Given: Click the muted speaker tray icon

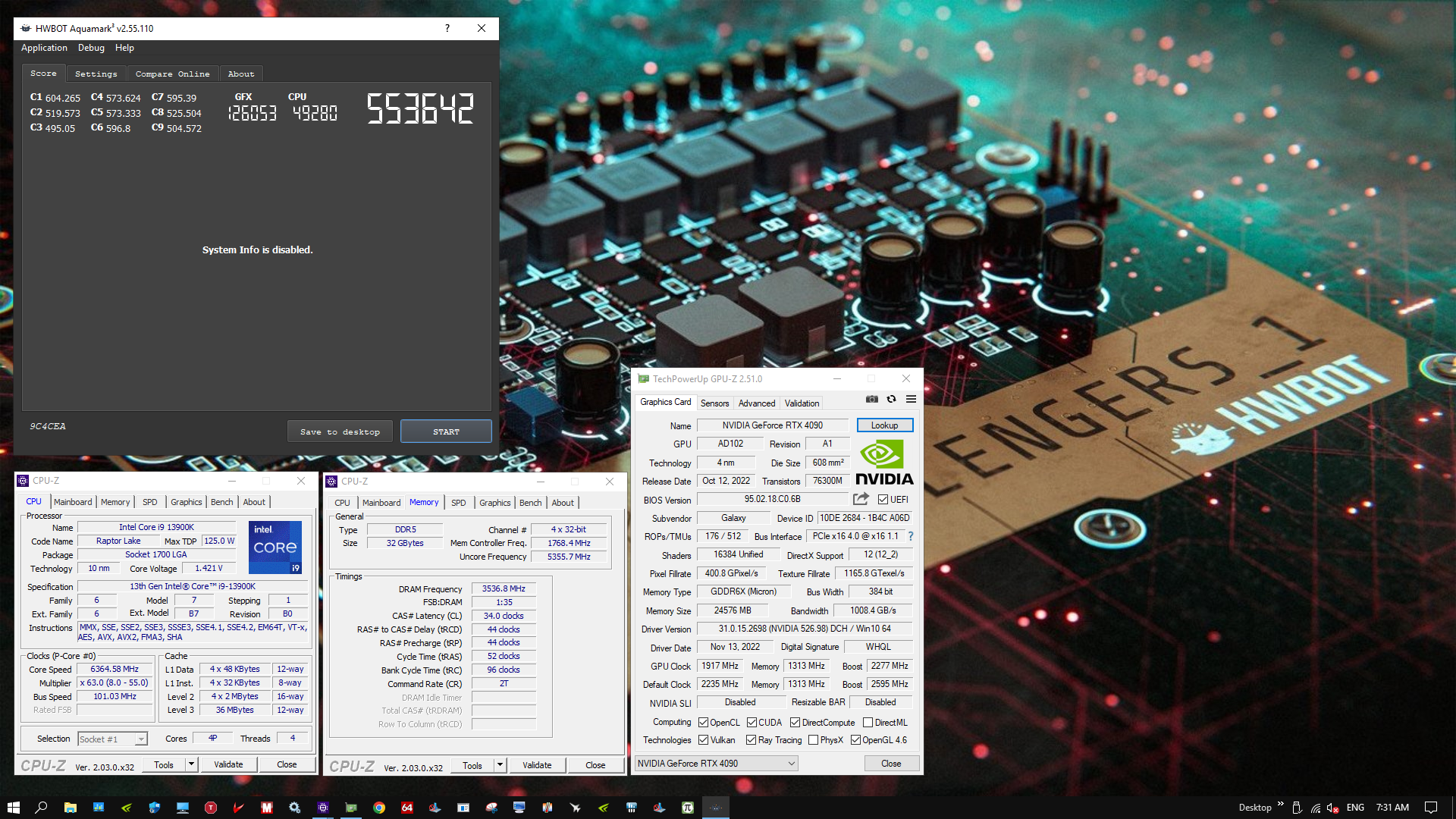Looking at the screenshot, I should 1332,808.
